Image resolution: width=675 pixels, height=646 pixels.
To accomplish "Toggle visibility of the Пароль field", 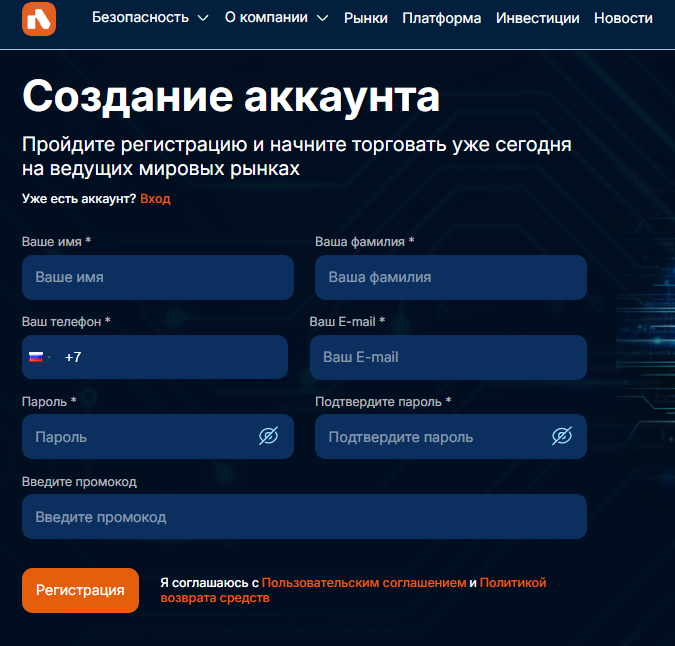I will tap(267, 436).
